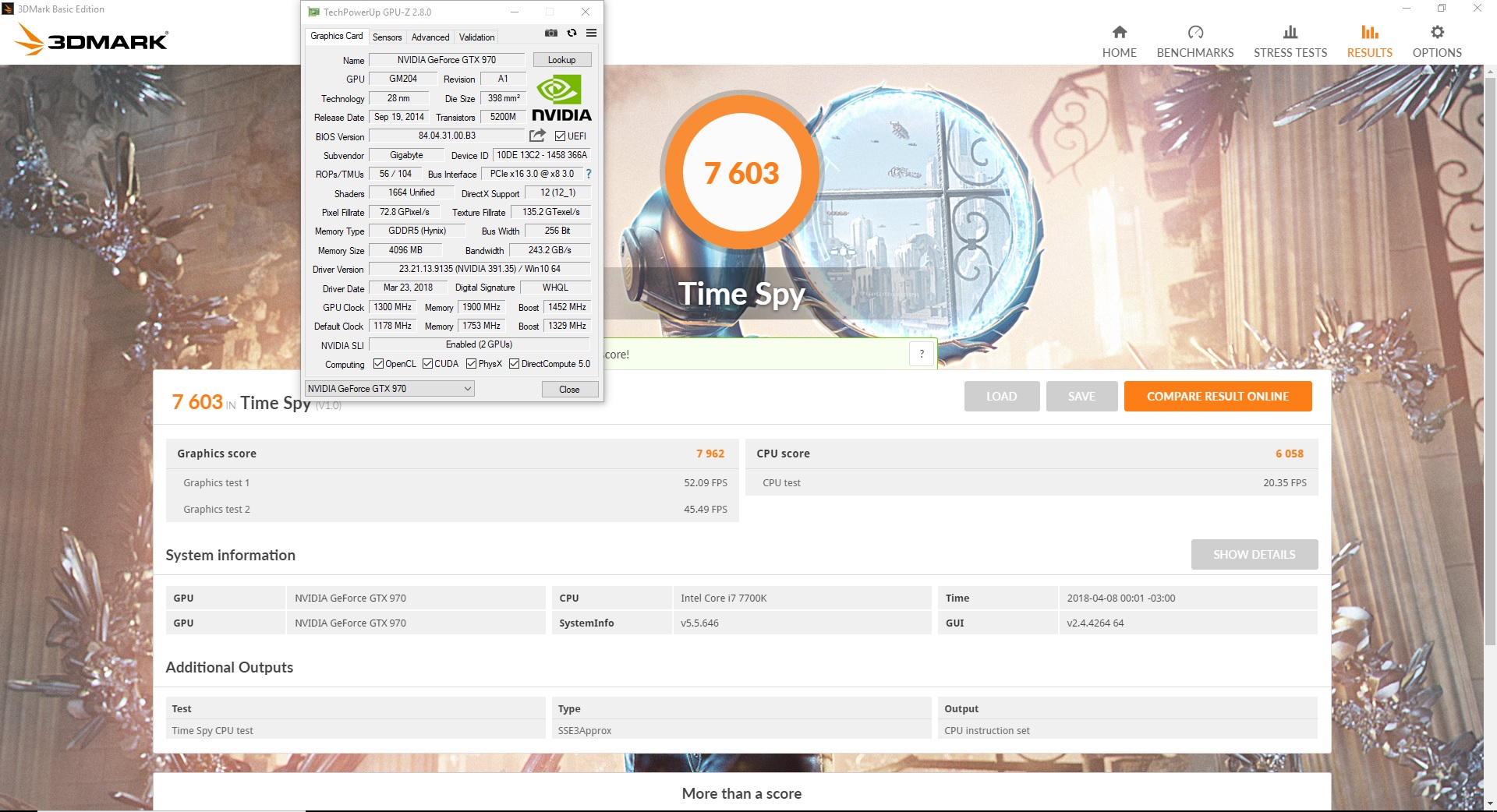
Task: Click the BIOS Version field
Action: pos(447,136)
